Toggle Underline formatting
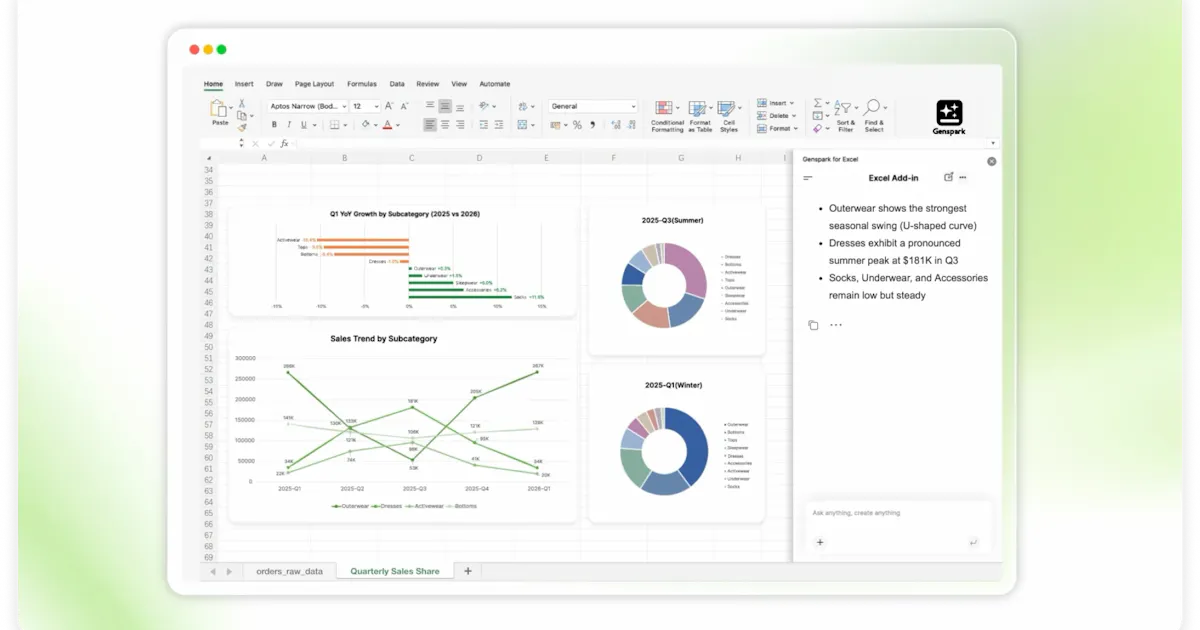1200x630 pixels. coord(304,125)
